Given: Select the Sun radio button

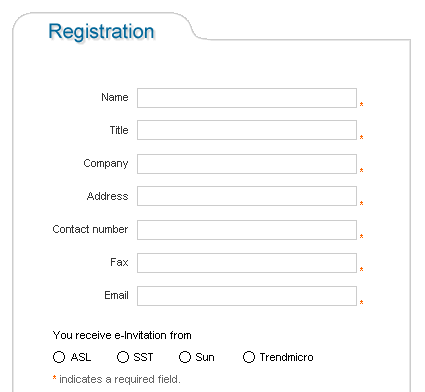Looking at the screenshot, I should (185, 357).
